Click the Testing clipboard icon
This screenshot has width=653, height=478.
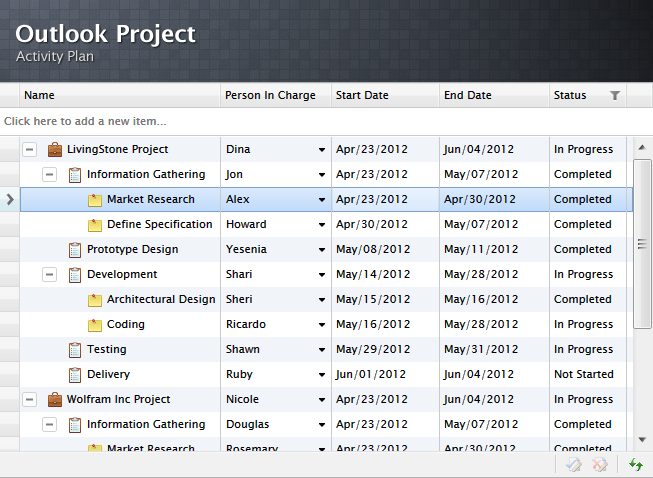tap(75, 350)
